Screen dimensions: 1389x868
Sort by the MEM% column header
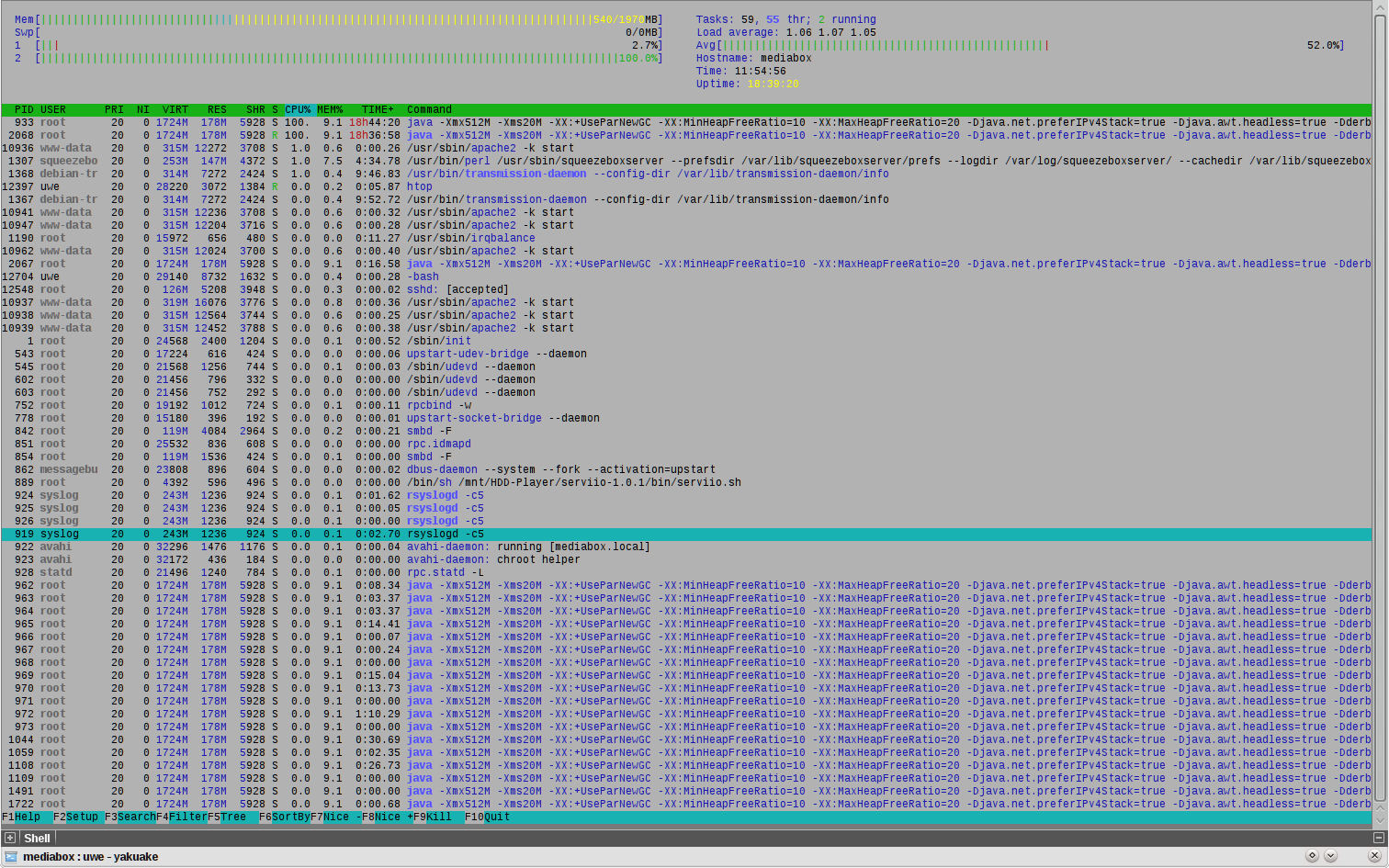click(330, 109)
